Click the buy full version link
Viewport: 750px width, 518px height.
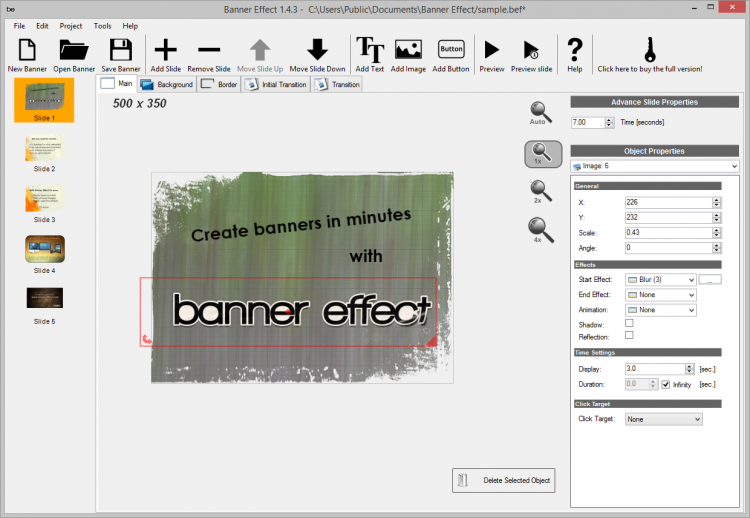(650, 55)
